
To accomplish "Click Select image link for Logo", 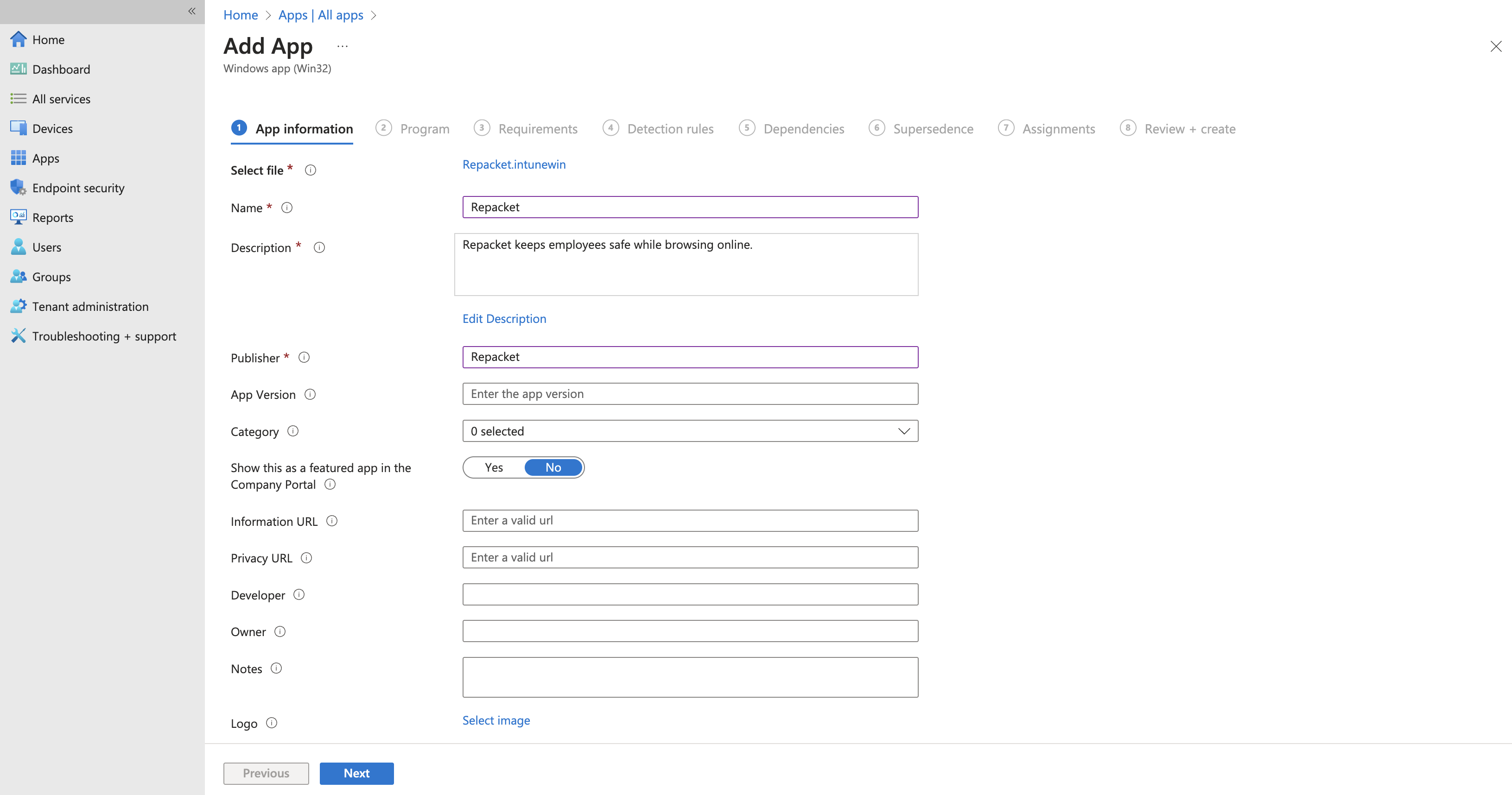I will [x=496, y=720].
